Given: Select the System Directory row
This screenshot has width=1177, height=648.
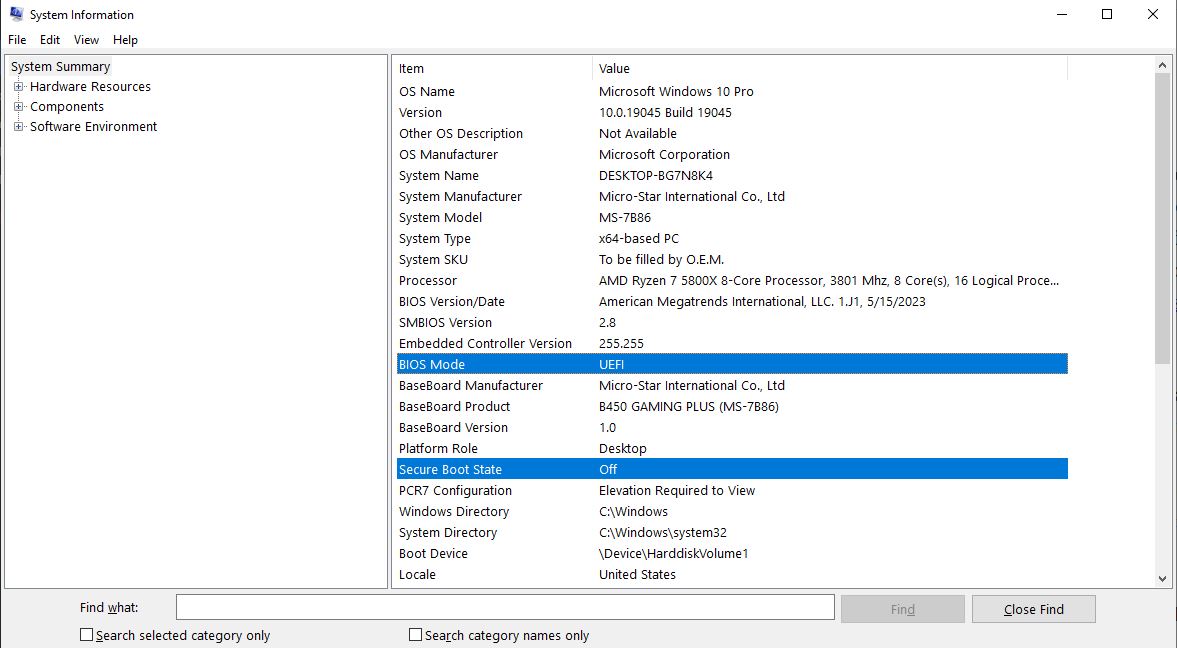Looking at the screenshot, I should [732, 533].
